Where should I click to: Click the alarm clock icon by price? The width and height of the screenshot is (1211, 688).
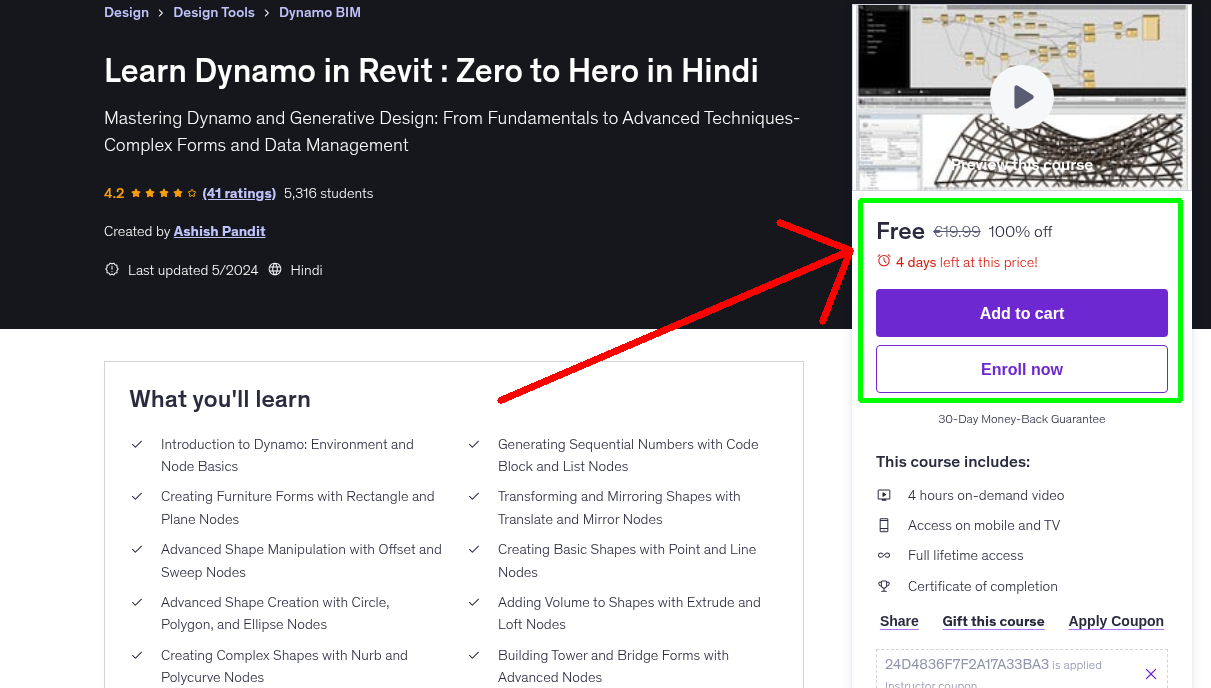[x=883, y=261]
